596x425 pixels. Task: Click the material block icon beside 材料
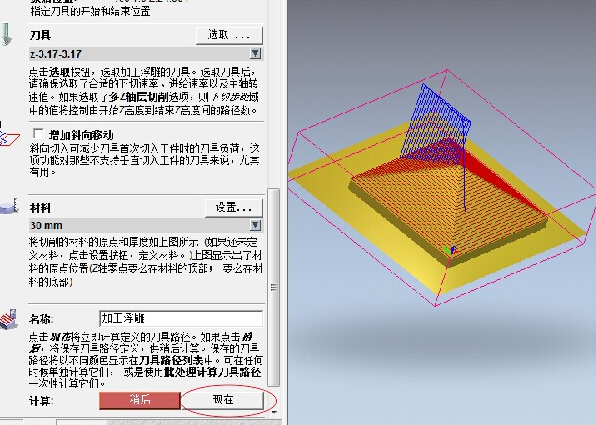[9, 206]
